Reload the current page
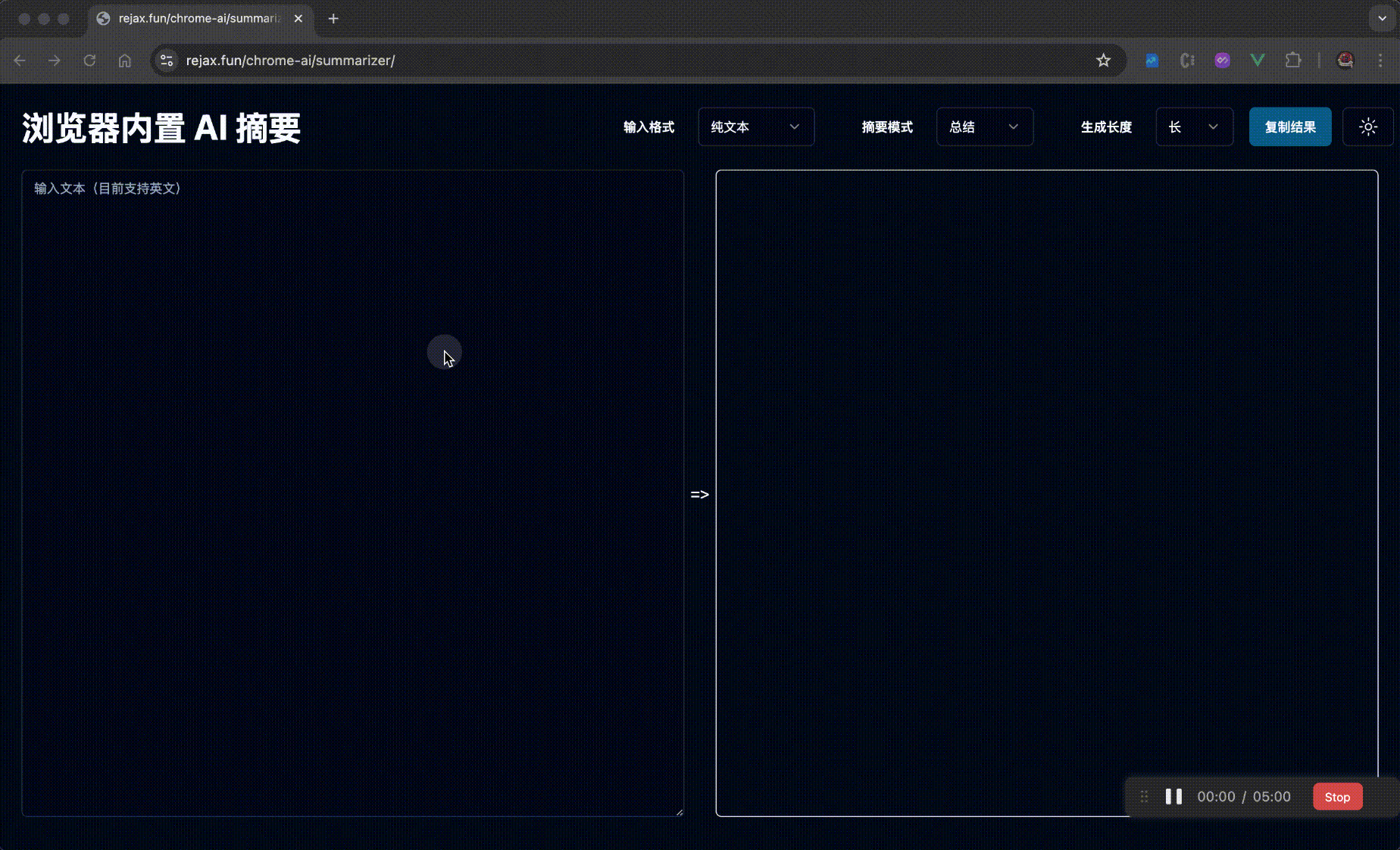The image size is (1400, 850). click(89, 61)
